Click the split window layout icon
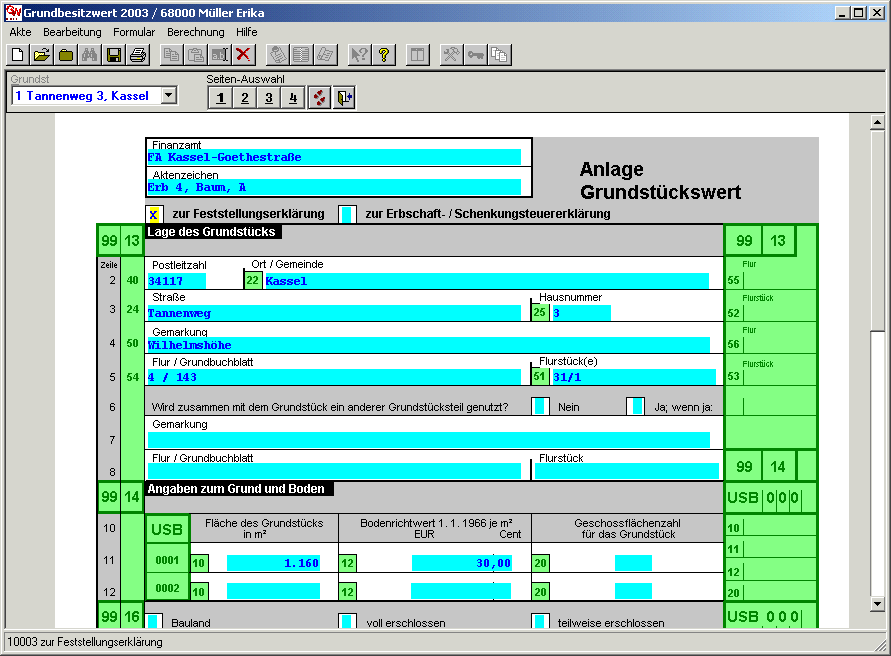Image resolution: width=891 pixels, height=656 pixels. (x=418, y=55)
